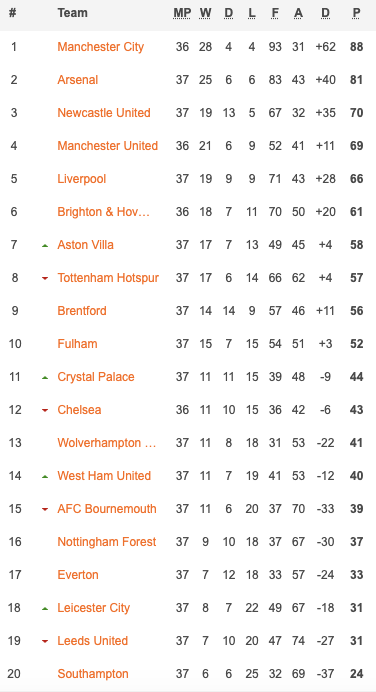Screen dimensions: 376x692
Task: Click the red down arrow beside Leeds United
Action: 45,641
